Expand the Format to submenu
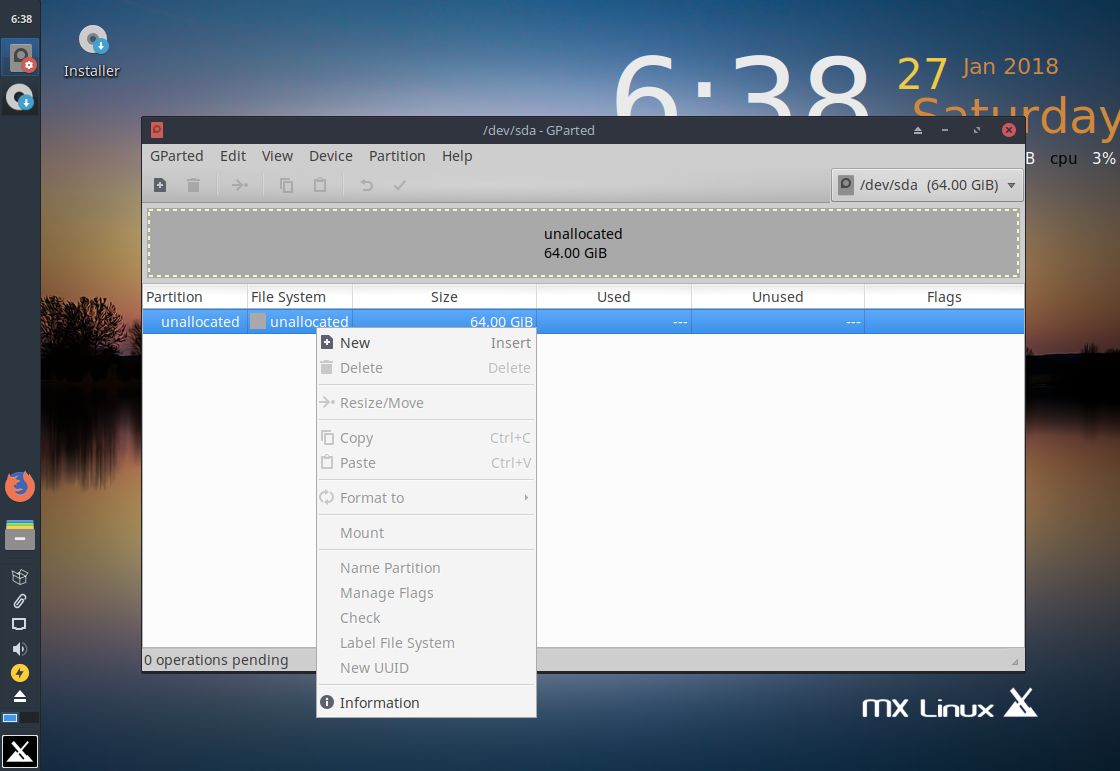Image resolution: width=1120 pixels, height=771 pixels. (426, 498)
